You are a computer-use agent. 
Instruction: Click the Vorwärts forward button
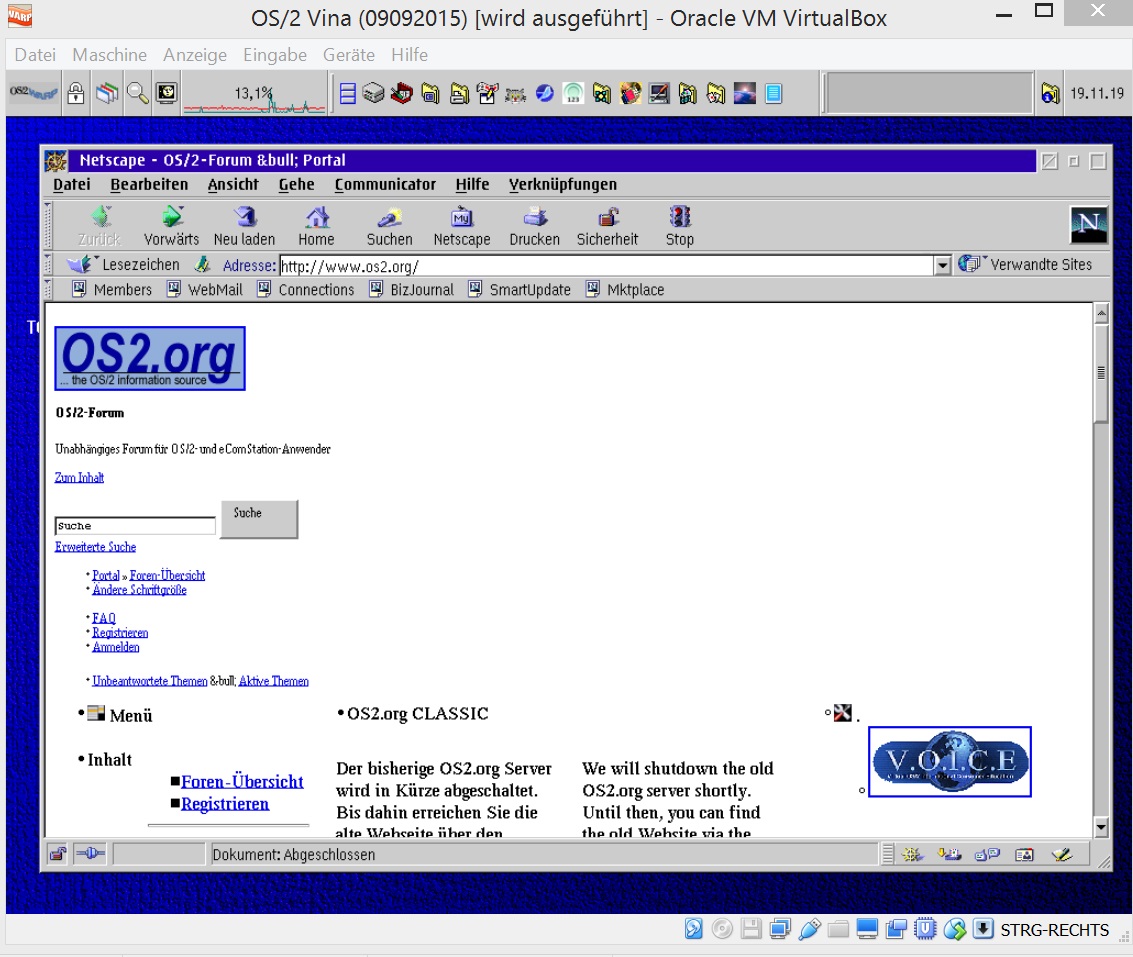pyautogui.click(x=171, y=226)
